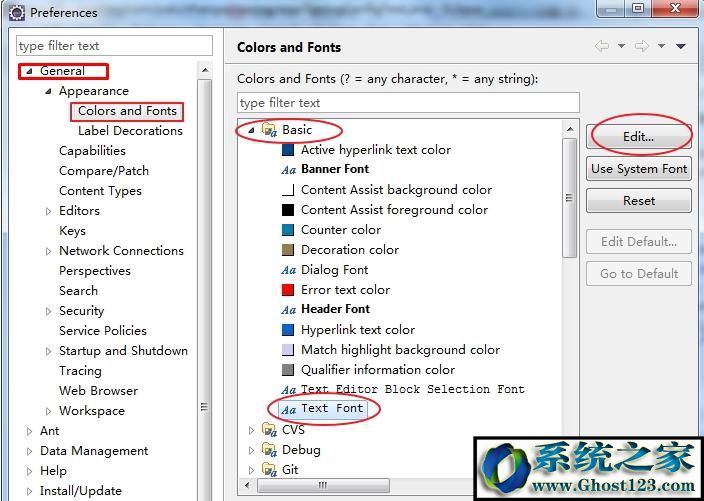Focus the preferences tree filter text field
704x501 pixels.
pyautogui.click(x=114, y=46)
